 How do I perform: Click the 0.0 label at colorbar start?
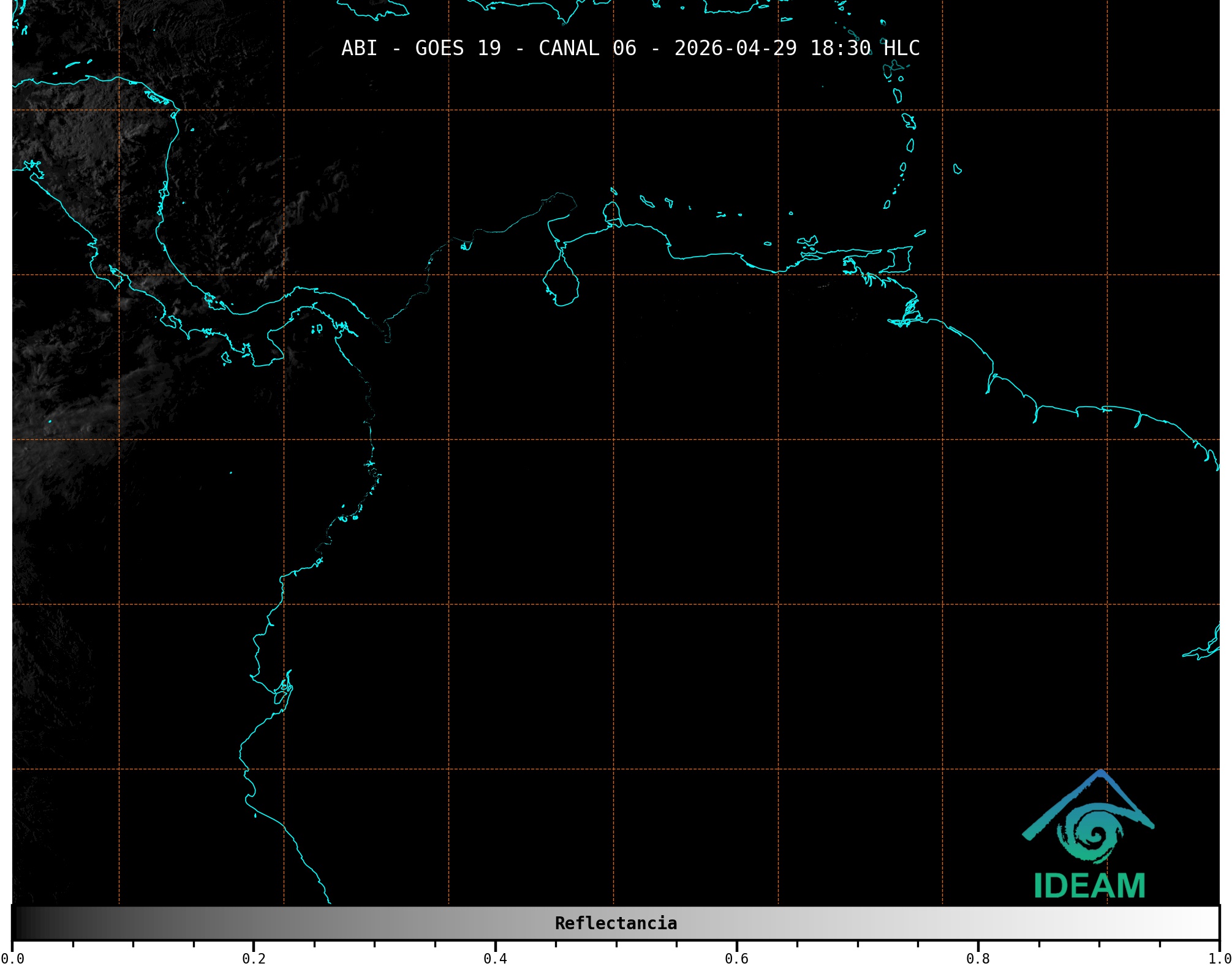[12, 958]
